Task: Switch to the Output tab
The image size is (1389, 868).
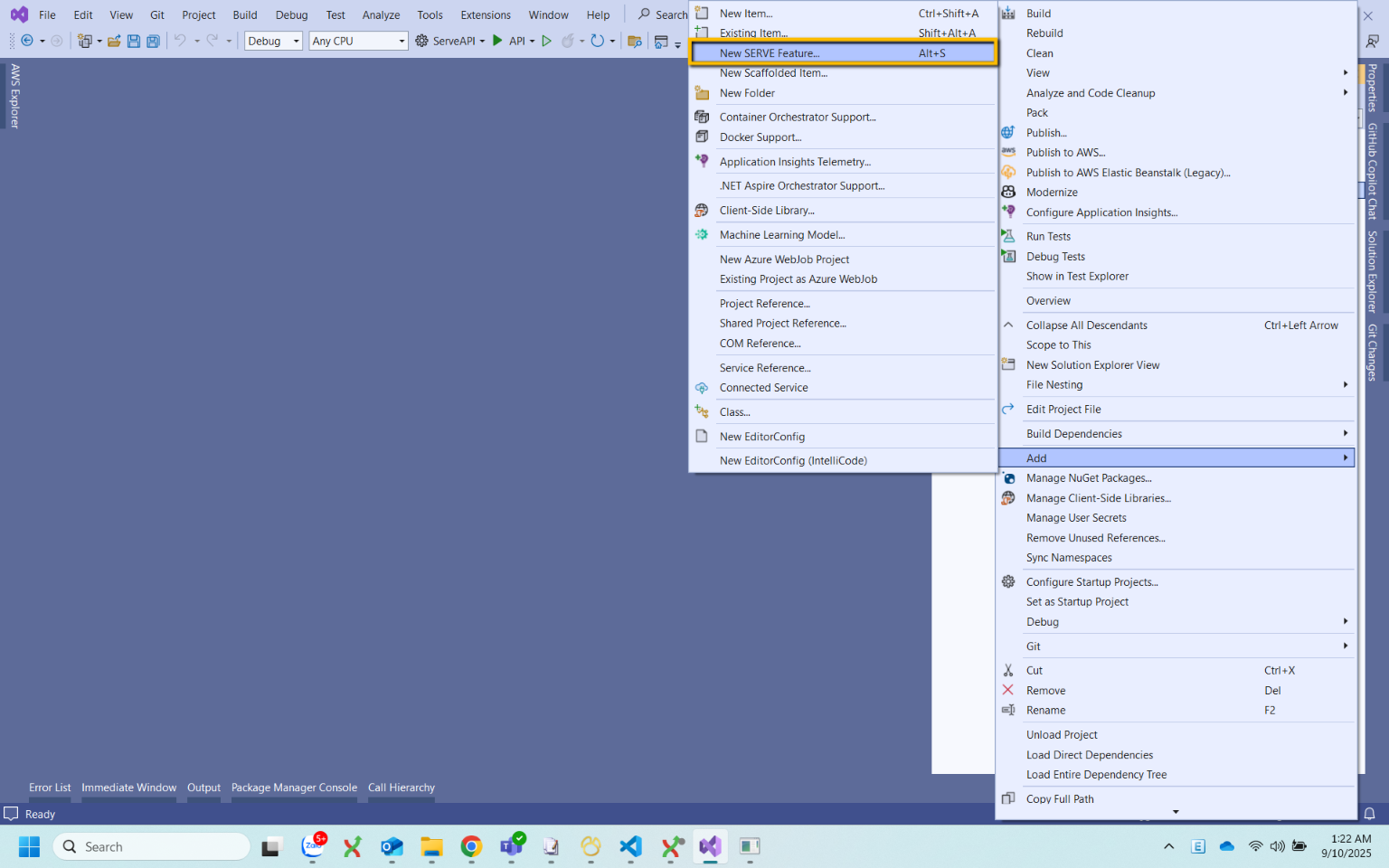Action: [x=203, y=788]
